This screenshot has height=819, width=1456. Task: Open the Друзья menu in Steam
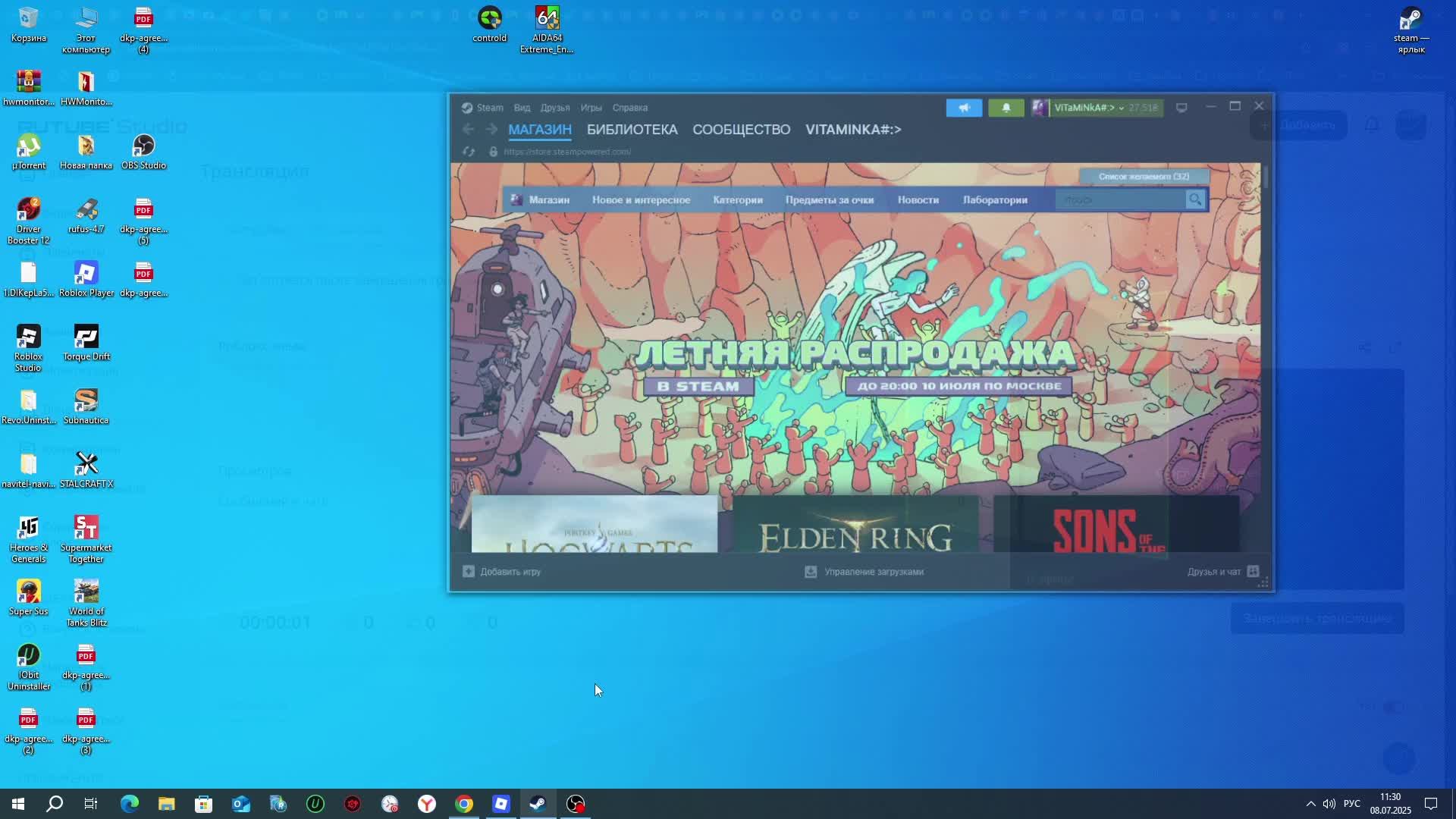click(555, 108)
